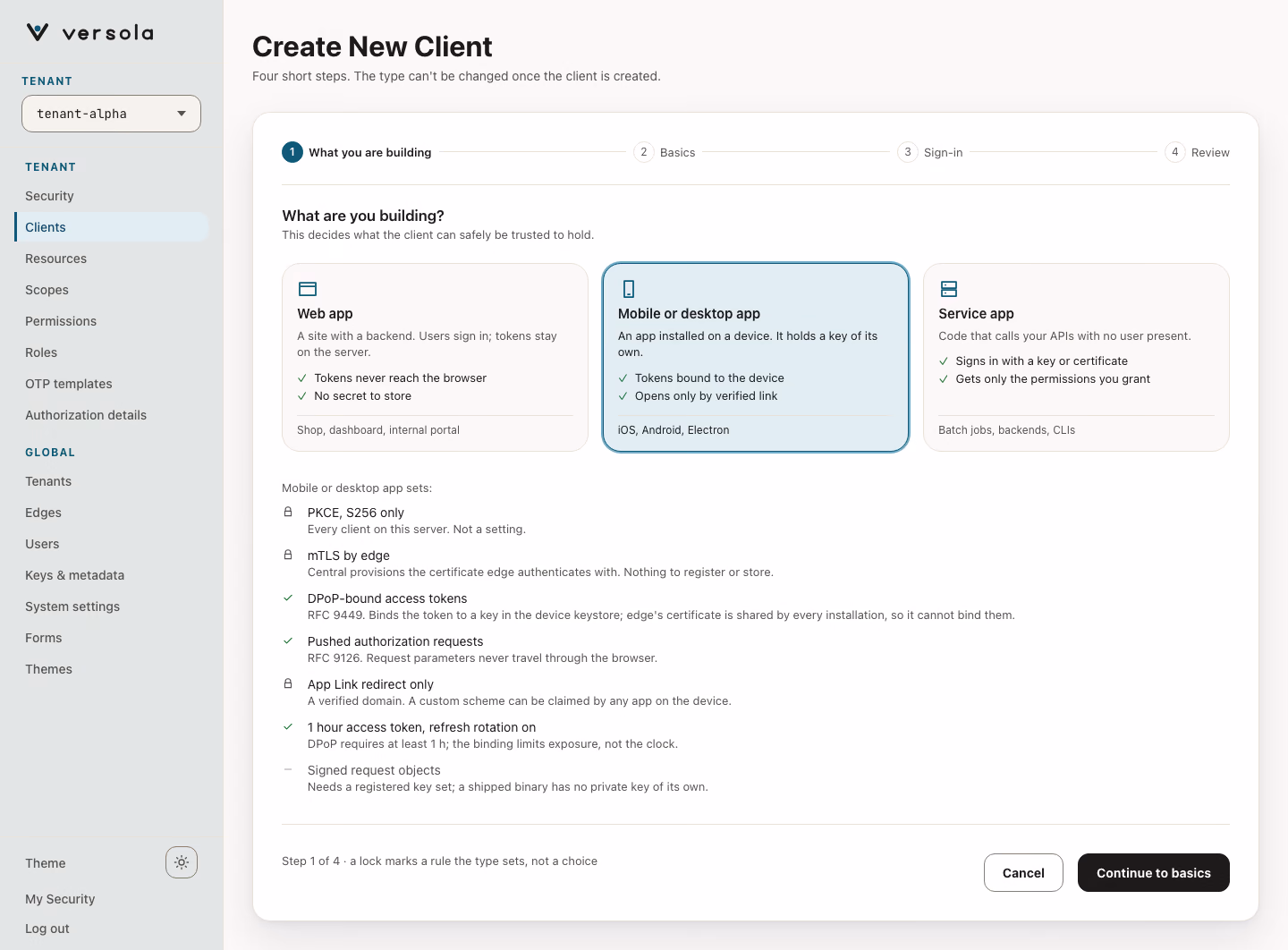Open Roles in the sidebar
Image resolution: width=1288 pixels, height=950 pixels.
click(x=111, y=352)
